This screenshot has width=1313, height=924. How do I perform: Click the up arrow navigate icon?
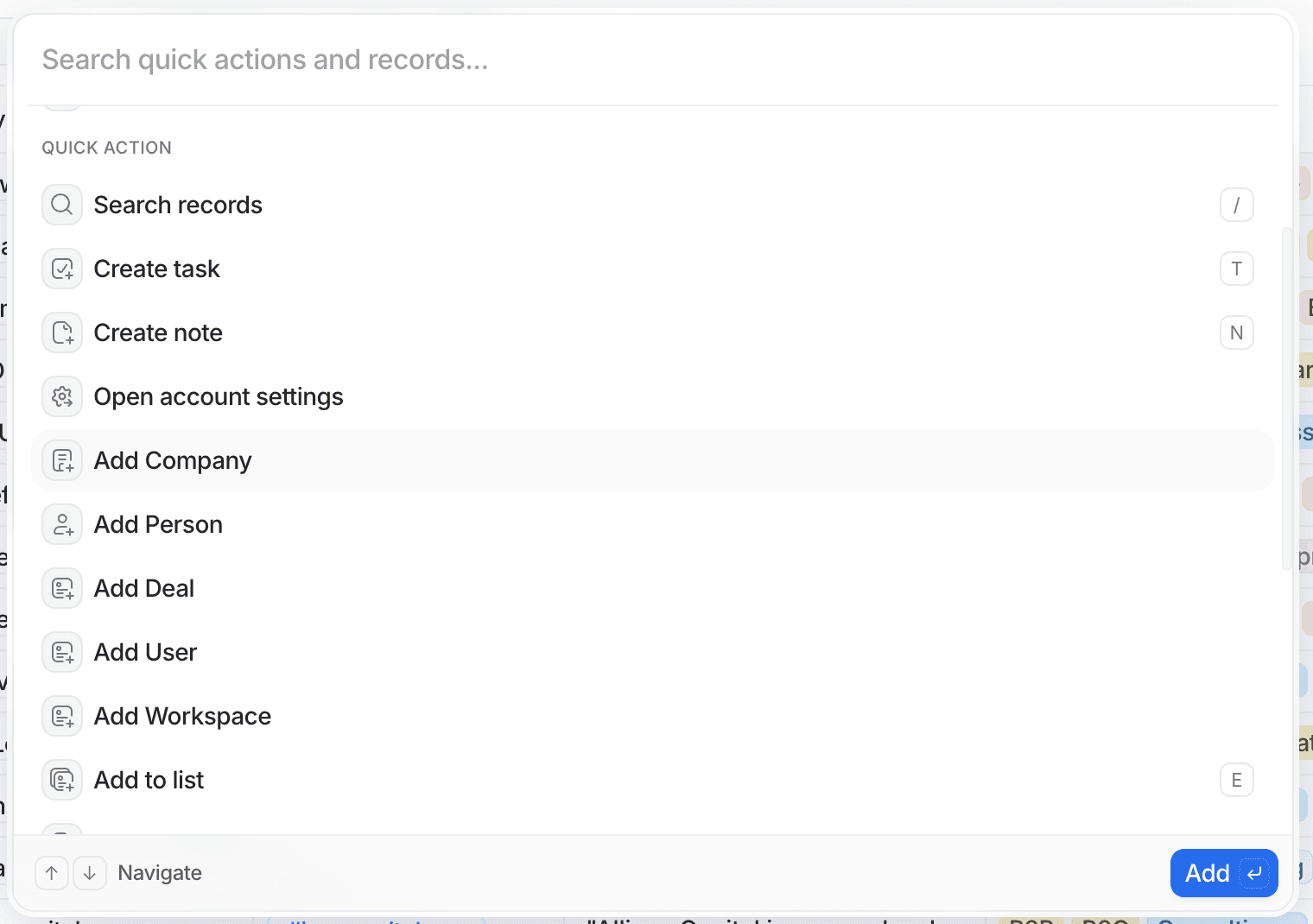tap(51, 873)
